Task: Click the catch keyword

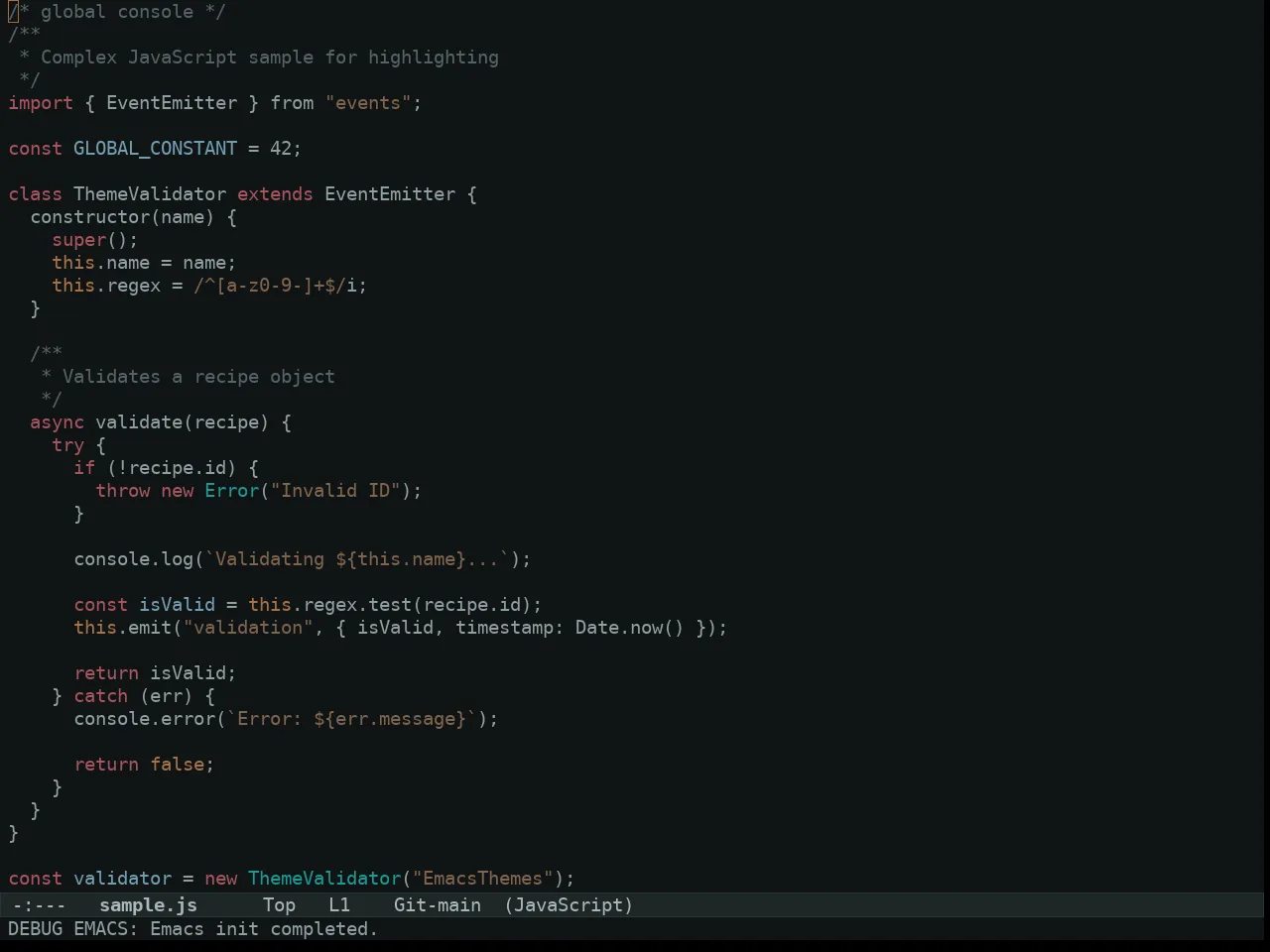Action: tap(101, 696)
